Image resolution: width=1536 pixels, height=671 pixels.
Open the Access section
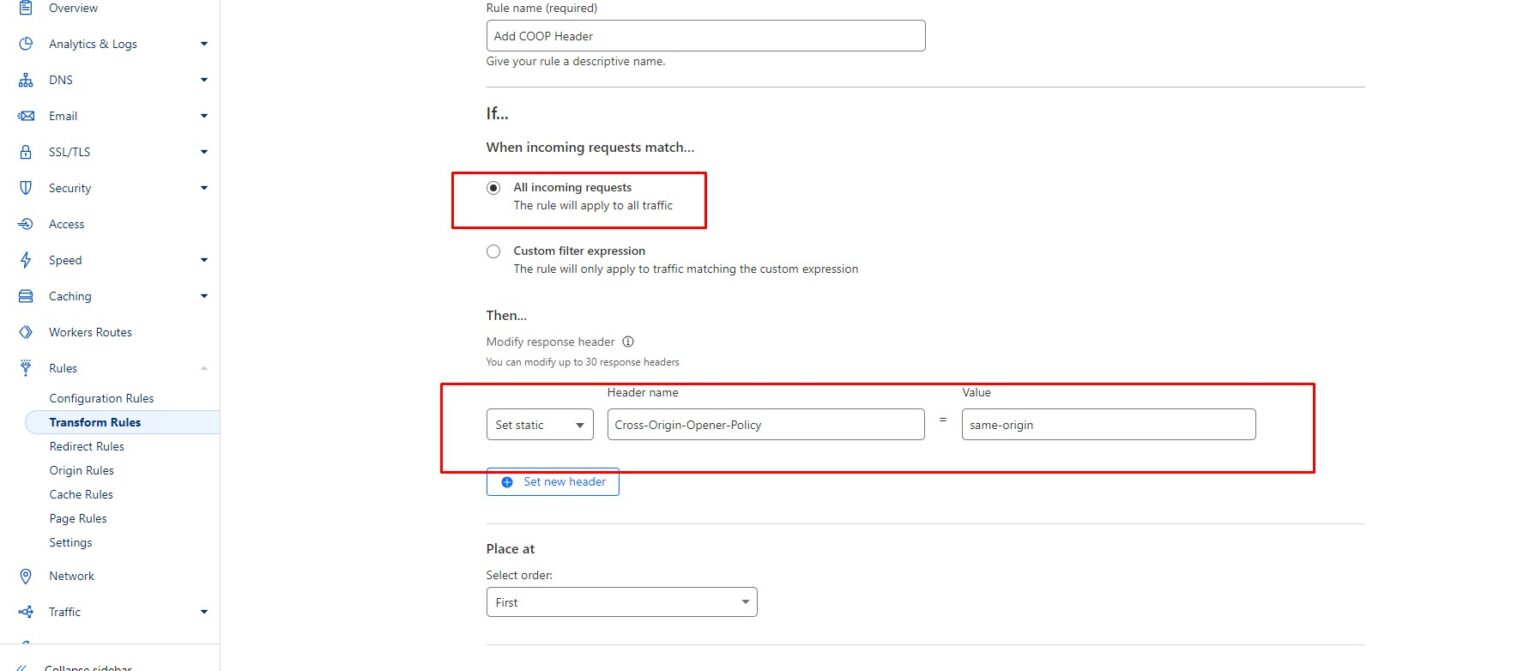67,224
